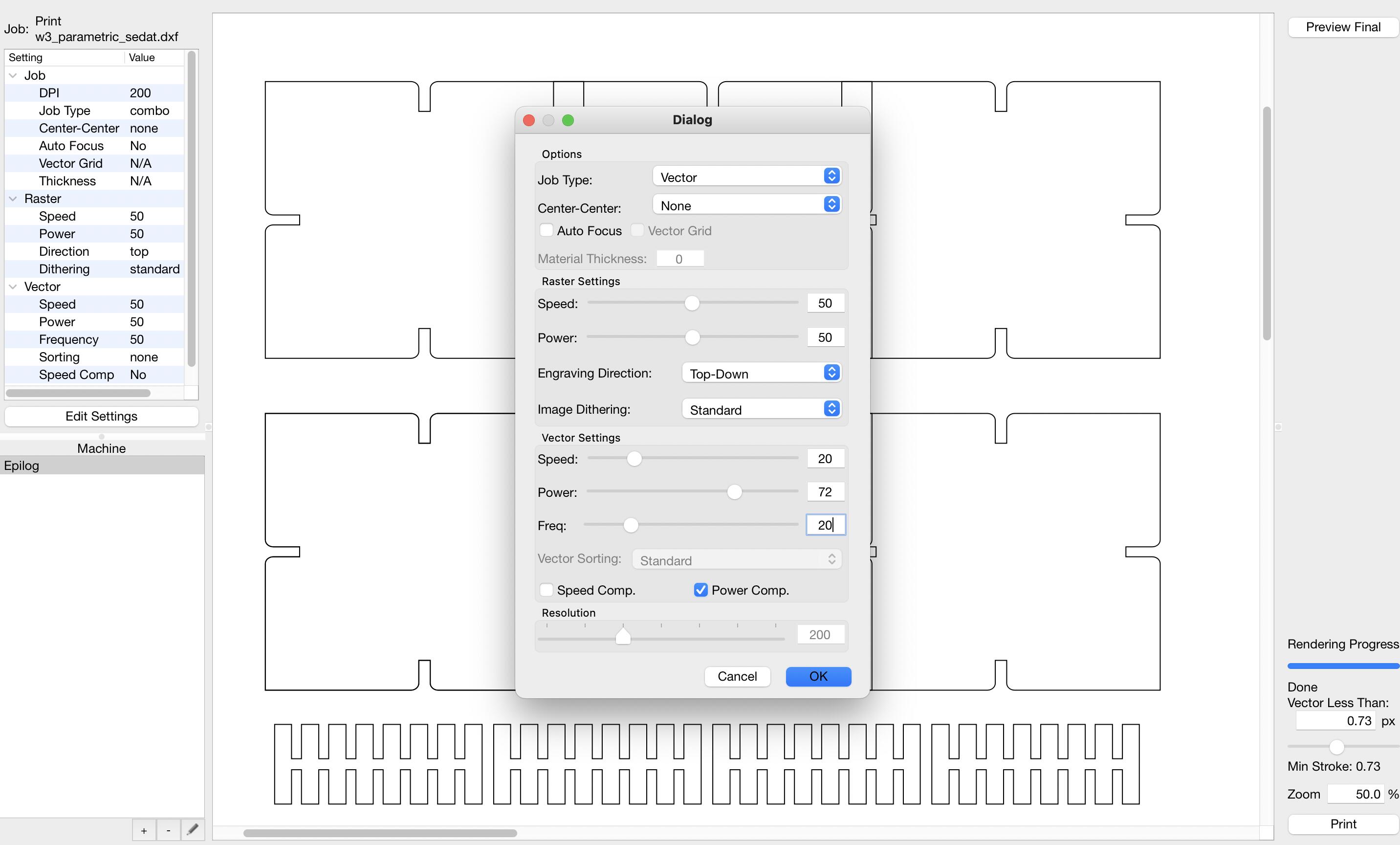1400x845 pixels.
Task: Uncheck the Power Comp. checkbox
Action: click(700, 590)
